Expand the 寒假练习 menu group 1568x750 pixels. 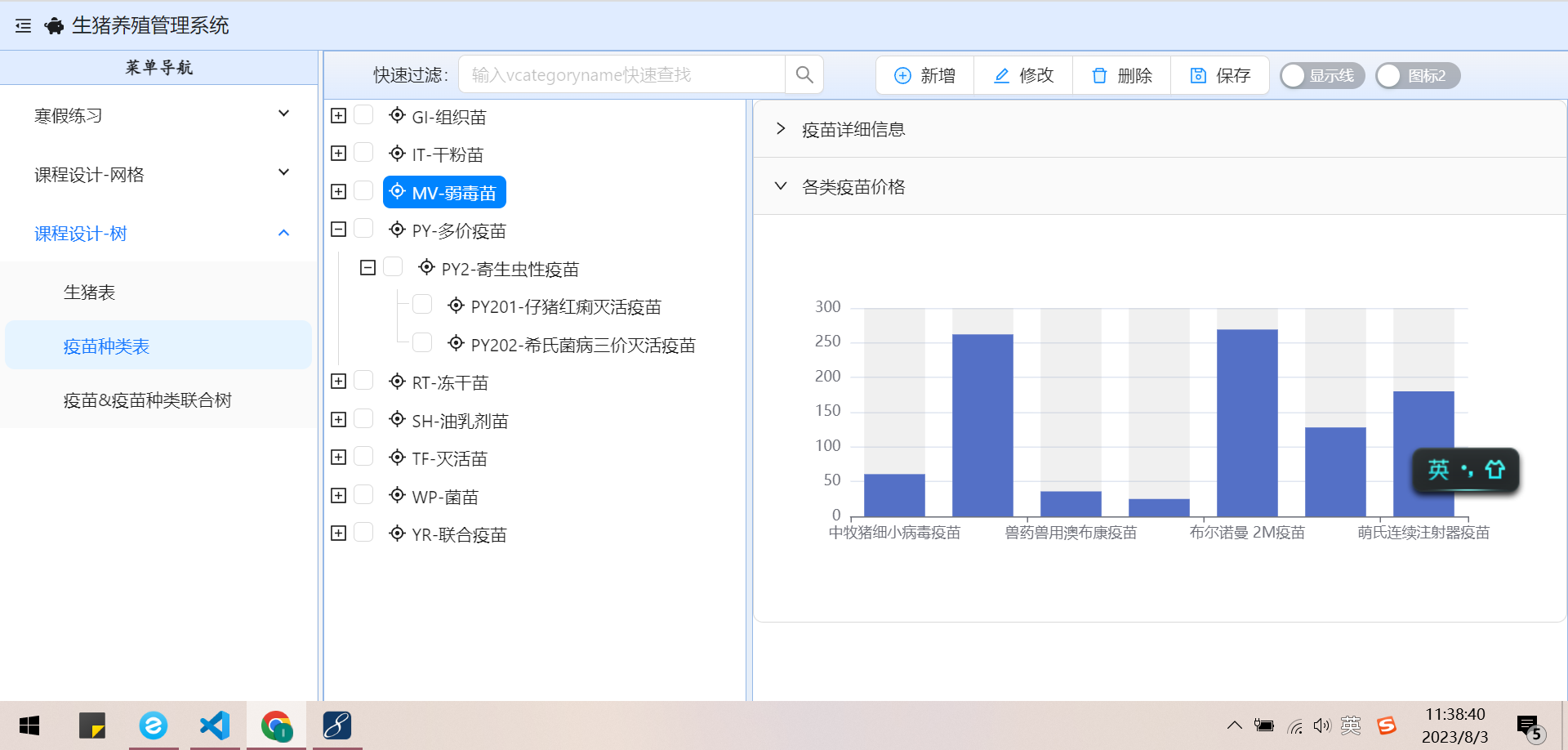159,115
